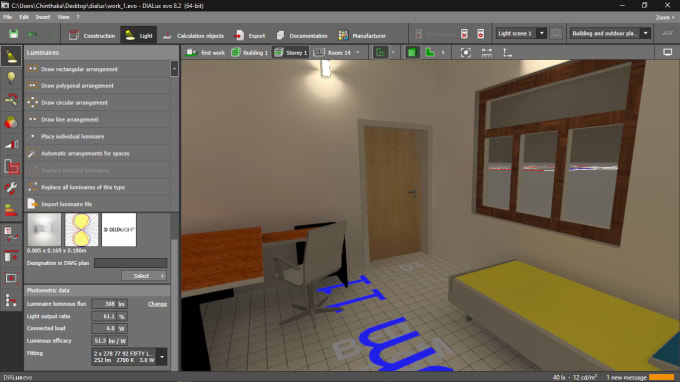
Task: Click the green save icon
Action: tap(13, 34)
